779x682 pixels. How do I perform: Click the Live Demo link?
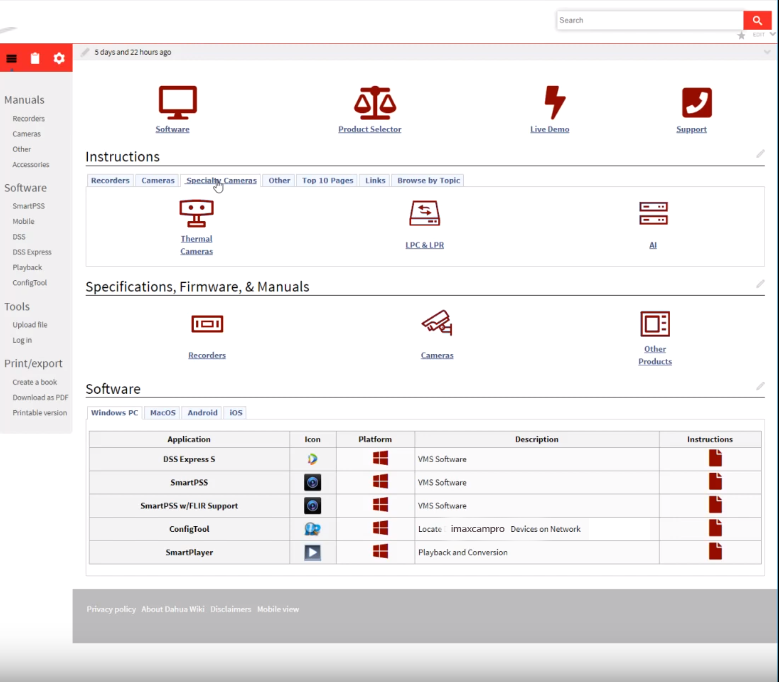pyautogui.click(x=549, y=129)
